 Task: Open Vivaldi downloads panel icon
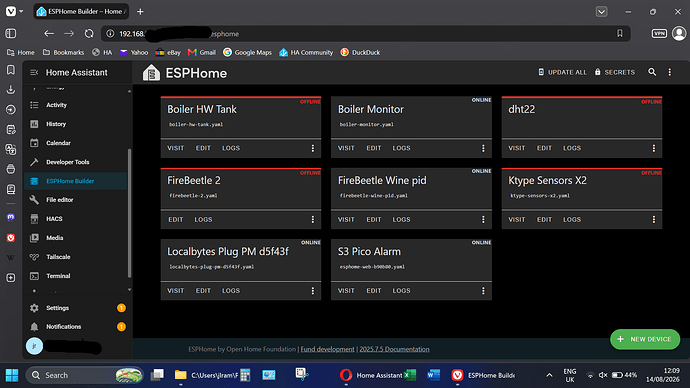11,90
